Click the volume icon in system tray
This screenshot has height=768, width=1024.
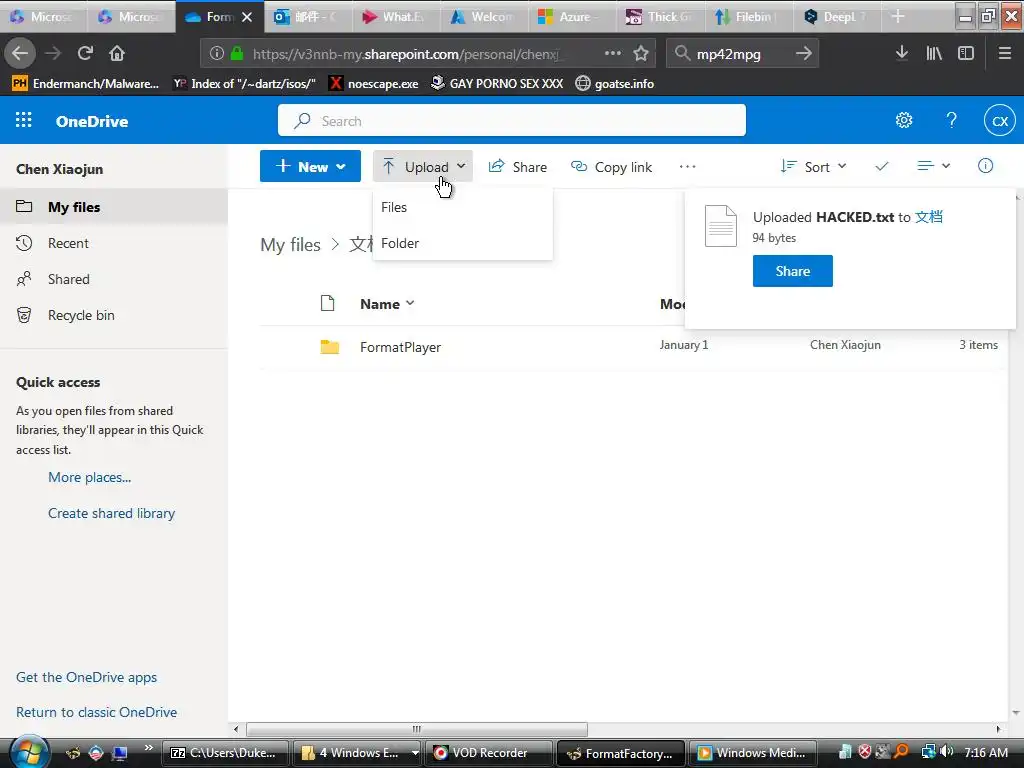pyautogui.click(x=948, y=752)
